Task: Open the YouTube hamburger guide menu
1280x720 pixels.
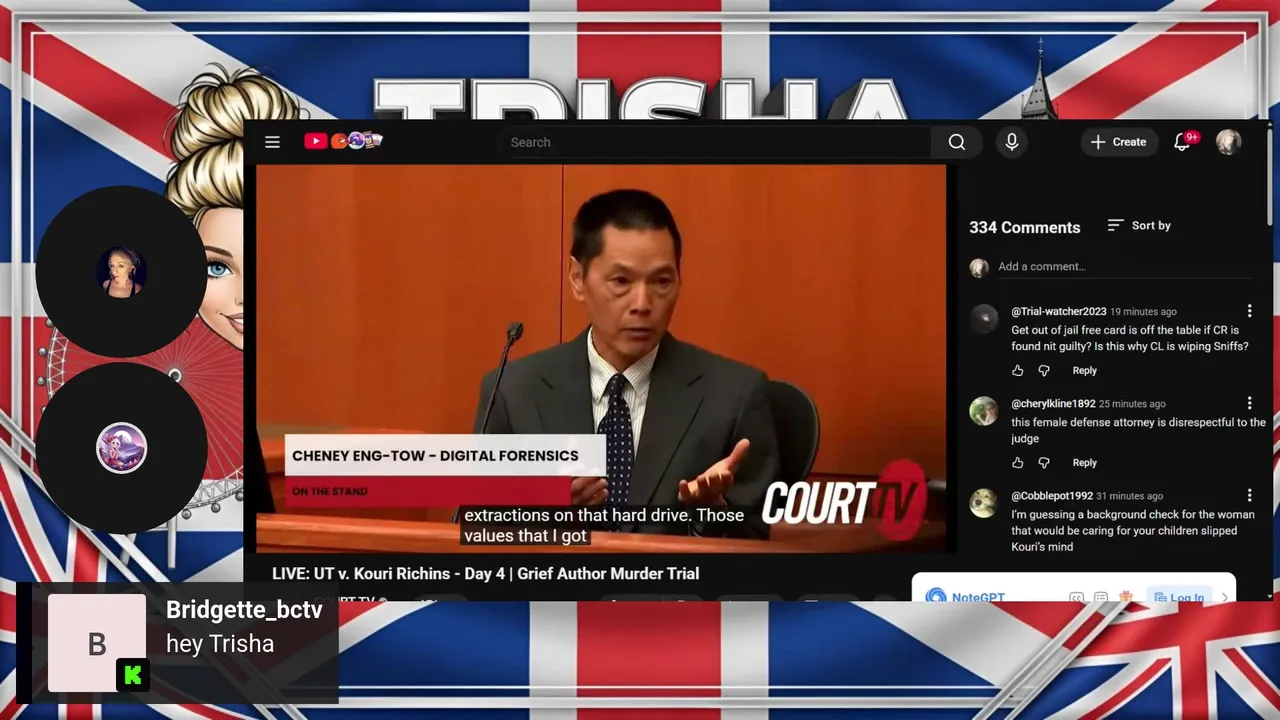Action: point(272,142)
